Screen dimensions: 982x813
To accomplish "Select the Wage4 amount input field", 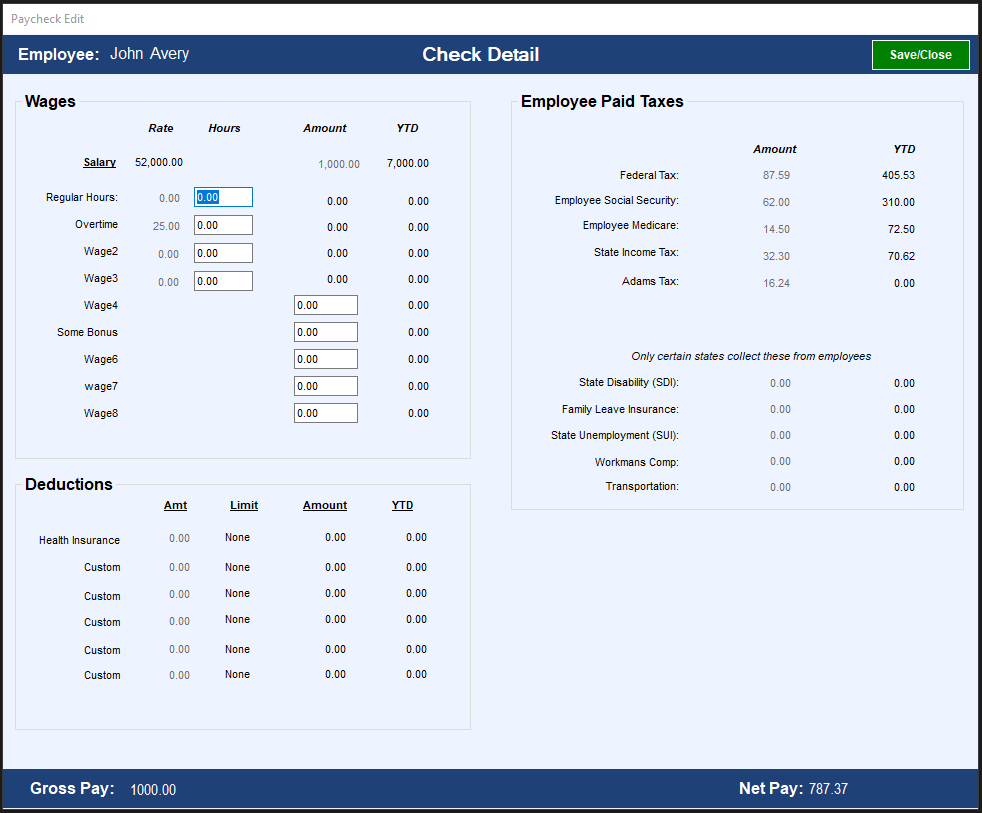I will click(326, 304).
